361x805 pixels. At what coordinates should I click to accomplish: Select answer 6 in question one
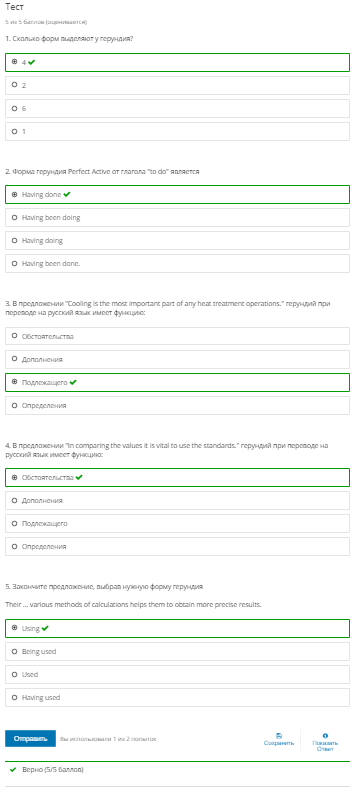(x=177, y=108)
